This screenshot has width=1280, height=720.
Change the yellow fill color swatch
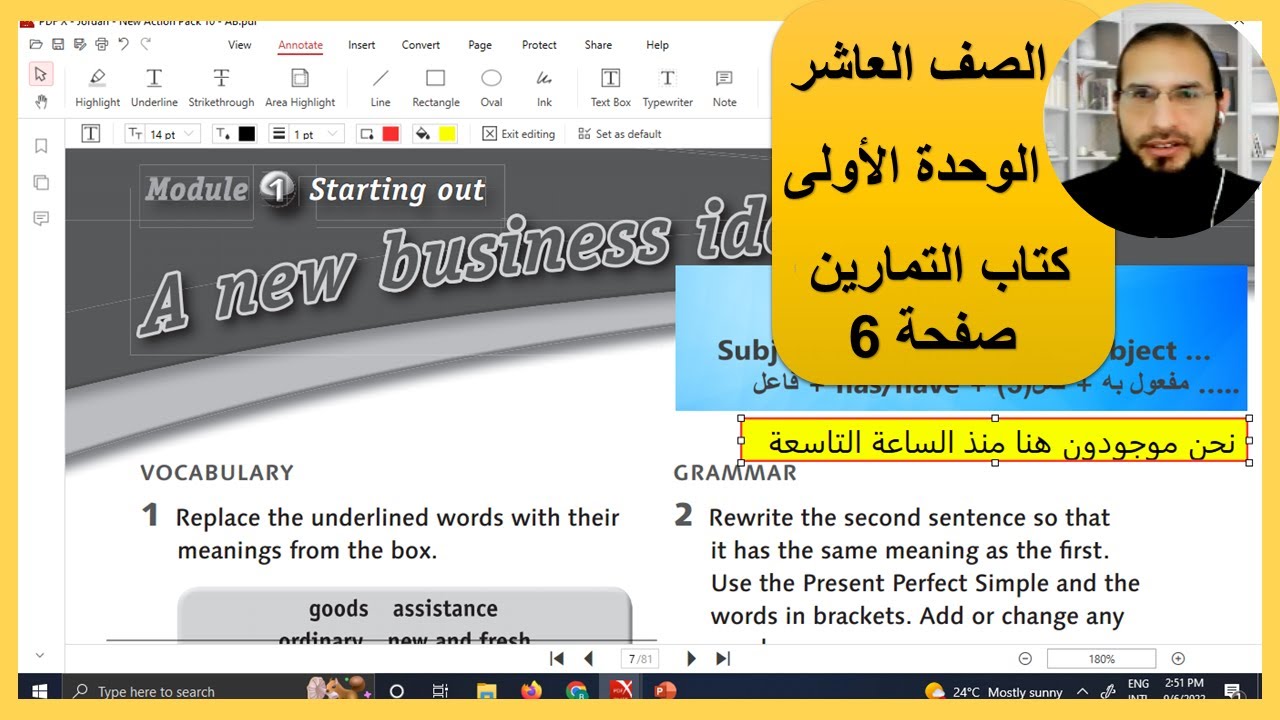click(447, 134)
